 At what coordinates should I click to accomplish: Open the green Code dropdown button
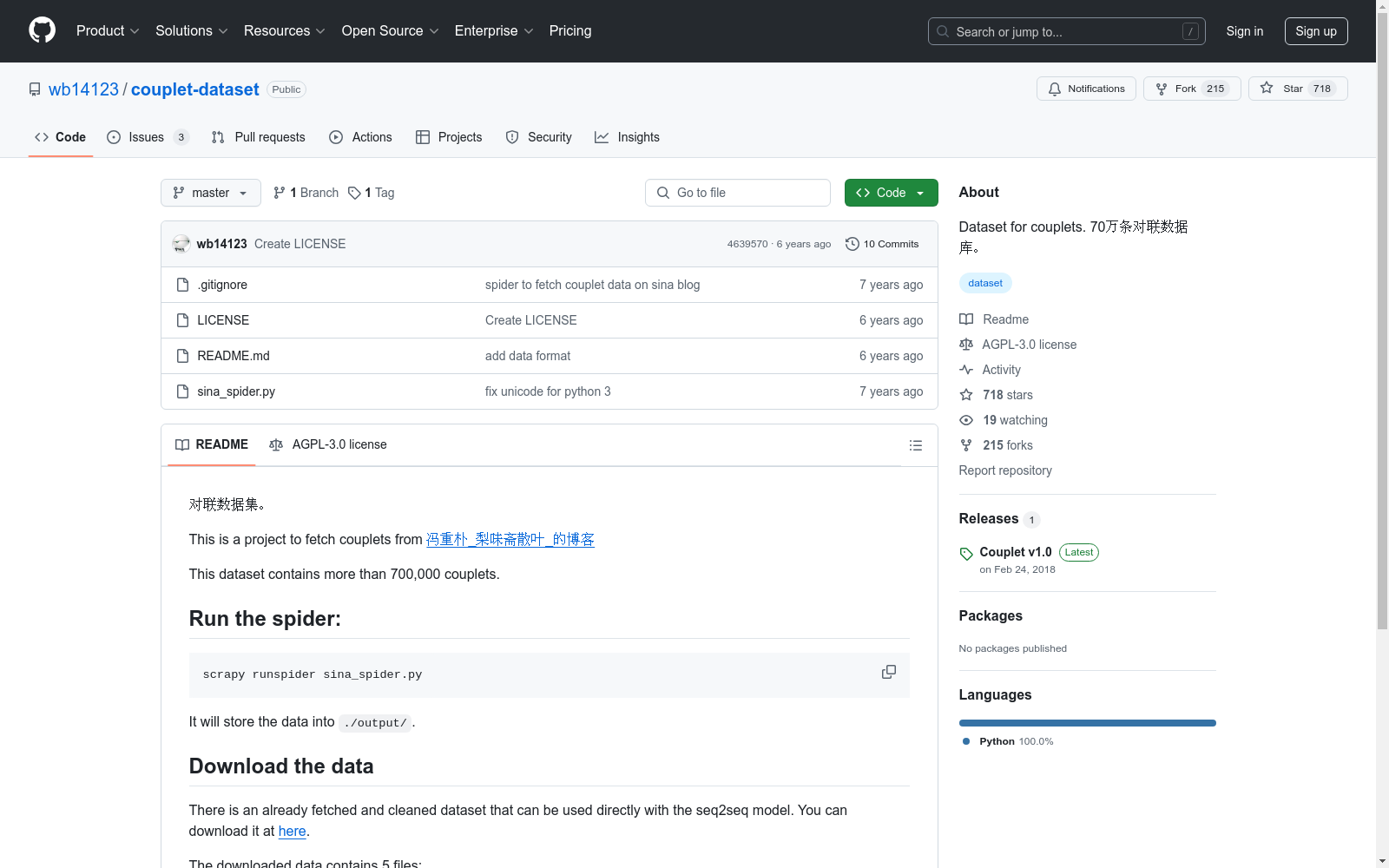pos(891,193)
